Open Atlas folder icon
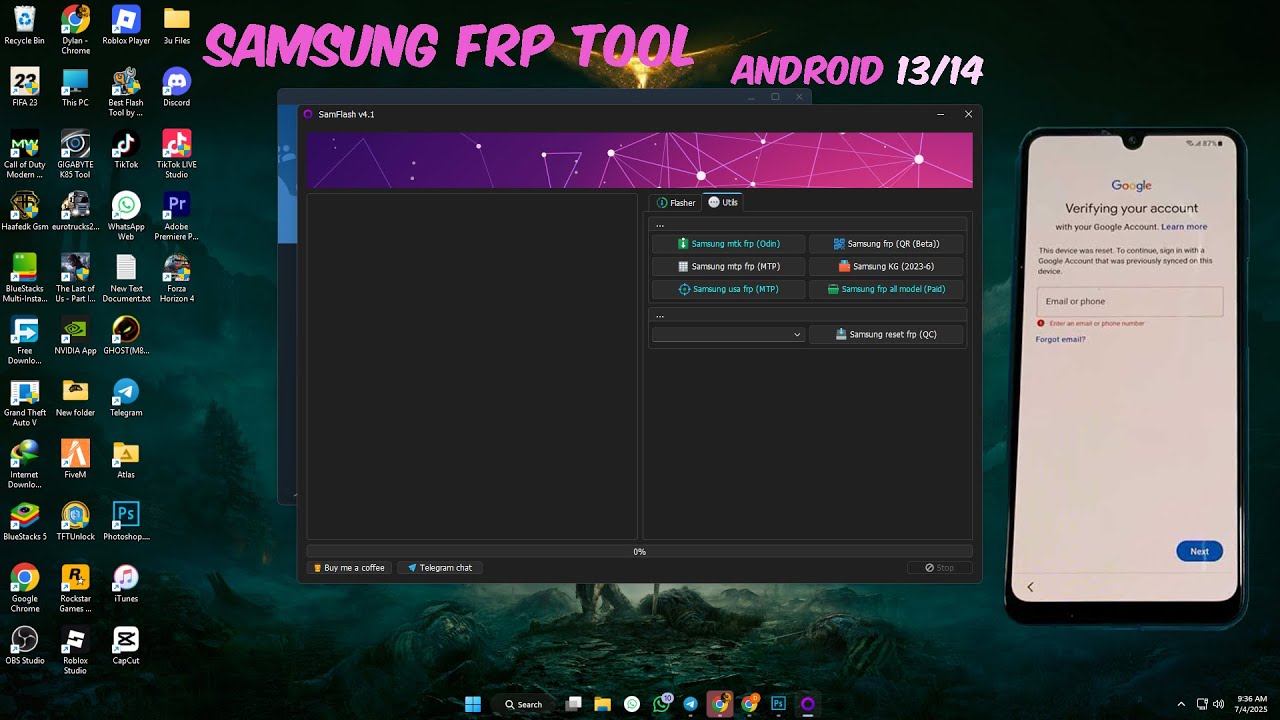1280x720 pixels. click(126, 460)
